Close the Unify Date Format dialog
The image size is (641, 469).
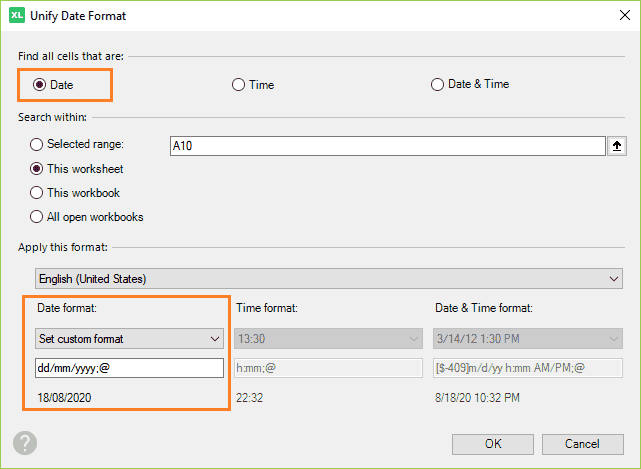[x=625, y=16]
